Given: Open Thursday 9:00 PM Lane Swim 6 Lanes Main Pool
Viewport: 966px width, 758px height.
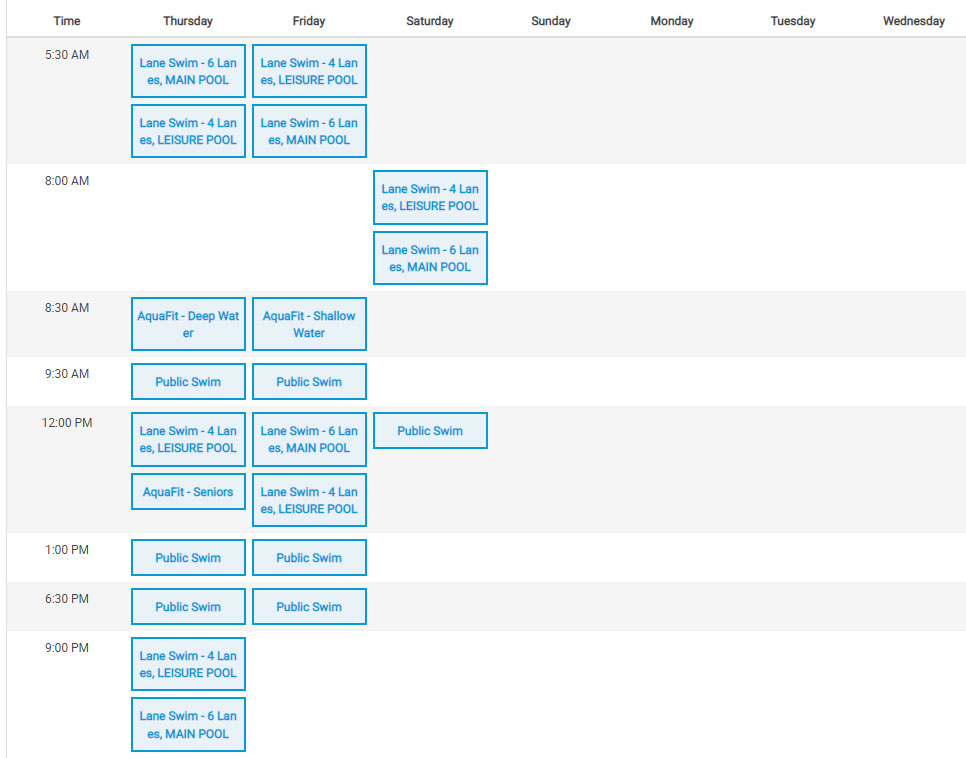Looking at the screenshot, I should [x=188, y=725].
